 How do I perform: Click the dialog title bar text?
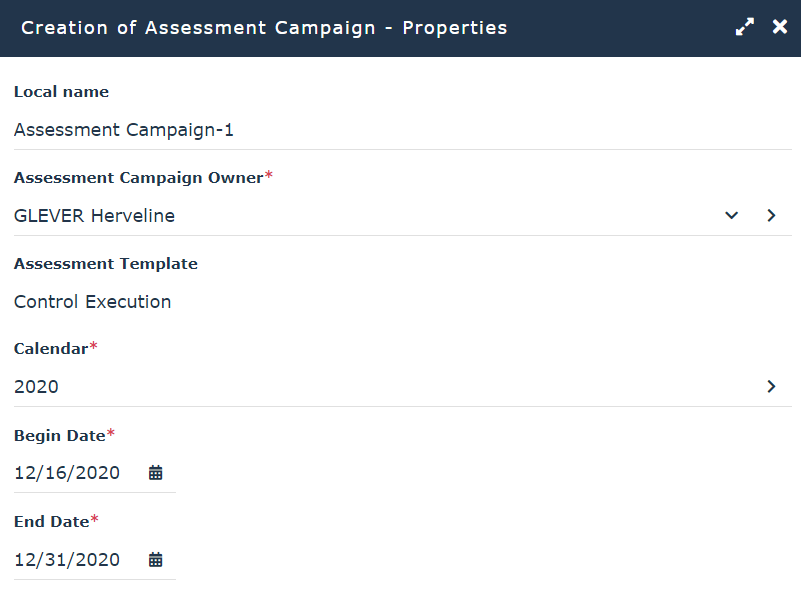click(264, 28)
